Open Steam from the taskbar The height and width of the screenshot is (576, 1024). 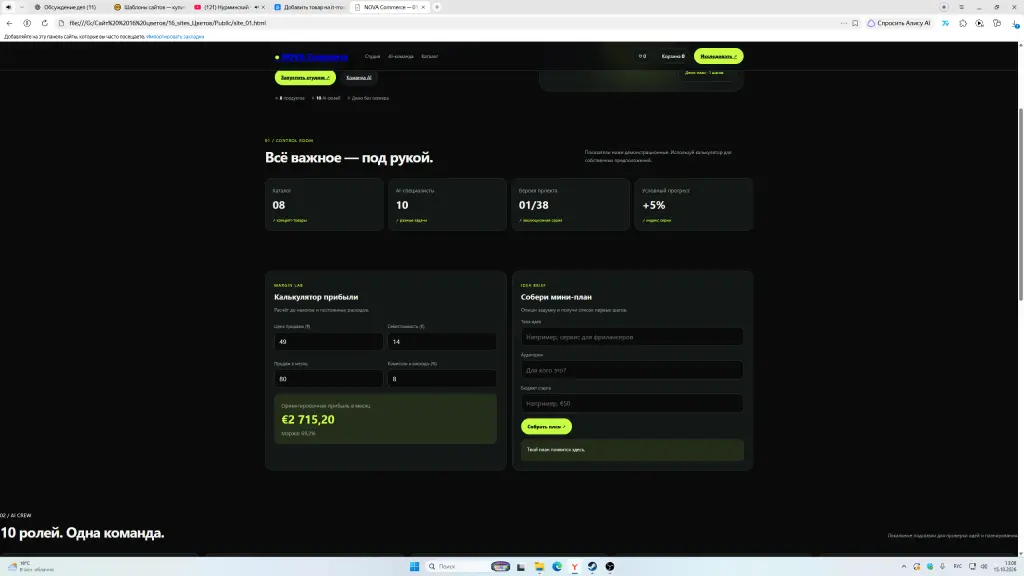[x=592, y=566]
